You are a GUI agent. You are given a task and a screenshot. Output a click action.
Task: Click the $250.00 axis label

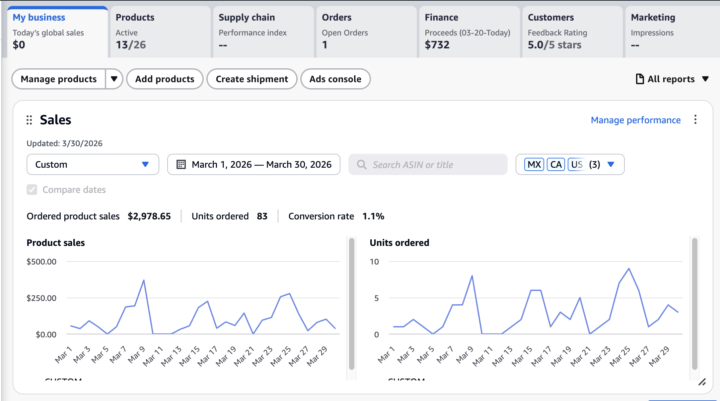coord(41,298)
